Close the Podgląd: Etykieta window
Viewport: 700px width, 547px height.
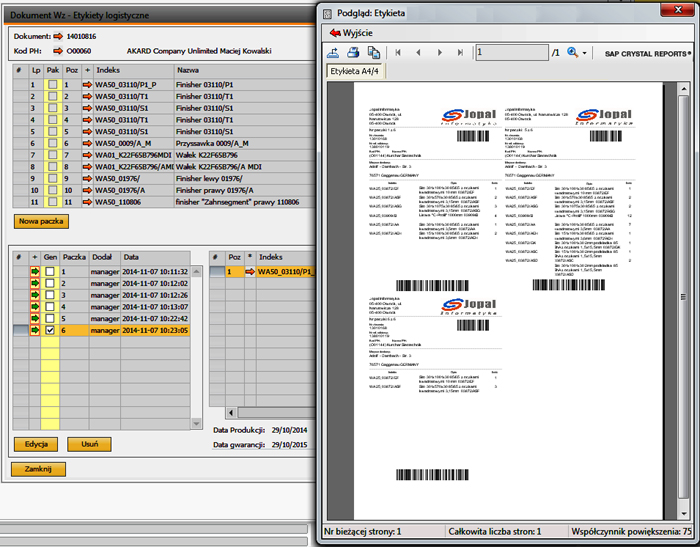[678, 10]
